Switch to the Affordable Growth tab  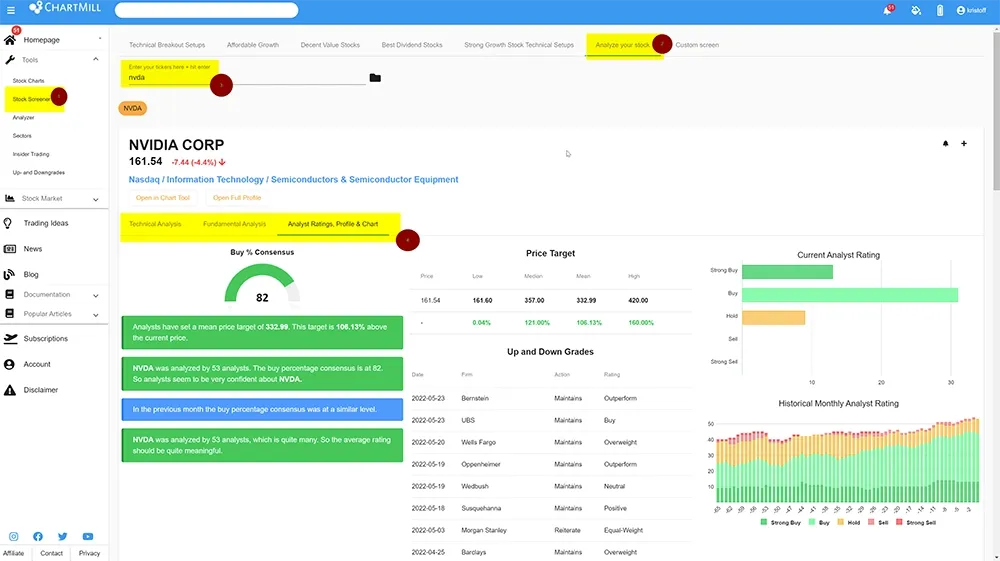click(253, 45)
